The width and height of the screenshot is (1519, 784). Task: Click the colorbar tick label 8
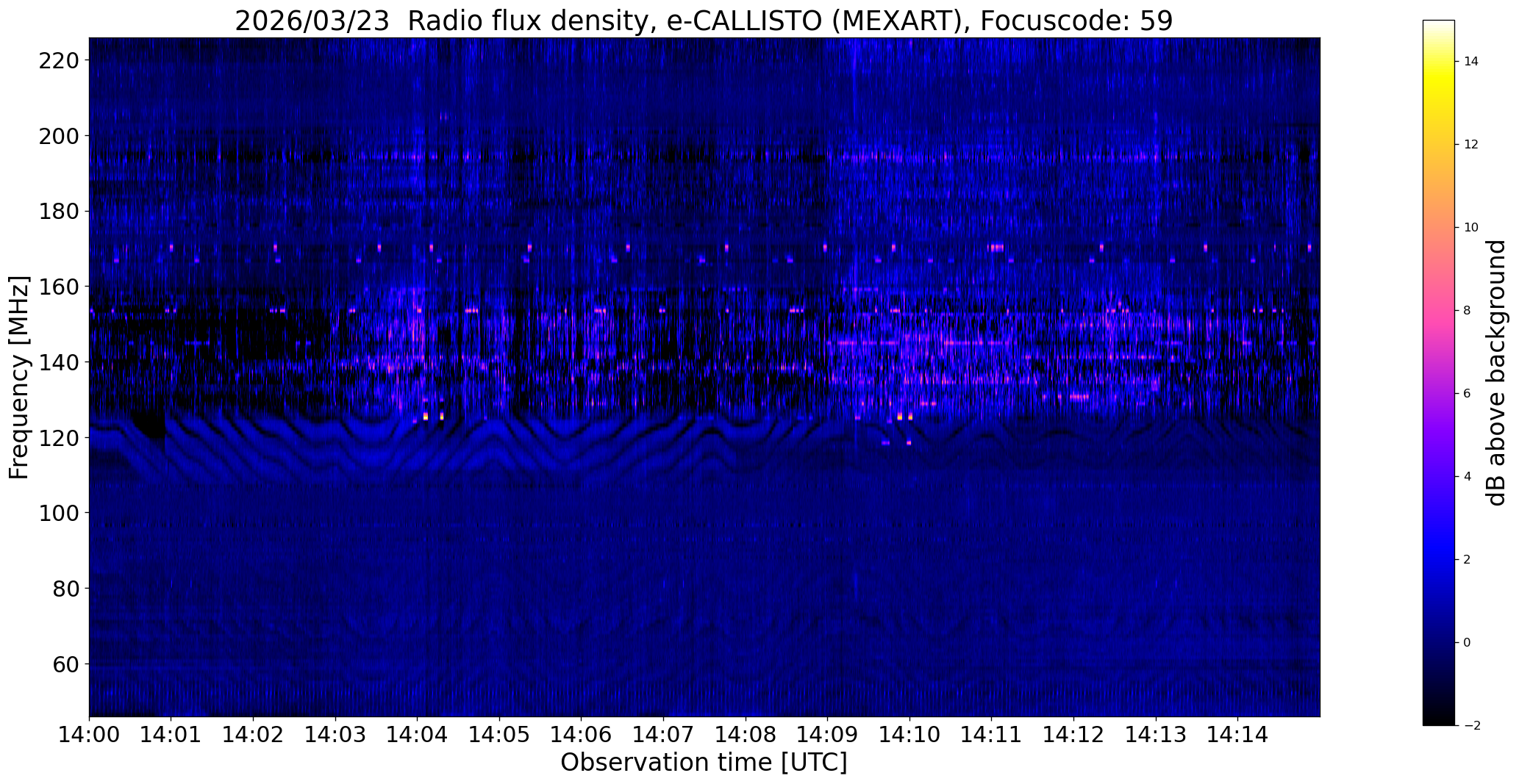[x=1467, y=311]
